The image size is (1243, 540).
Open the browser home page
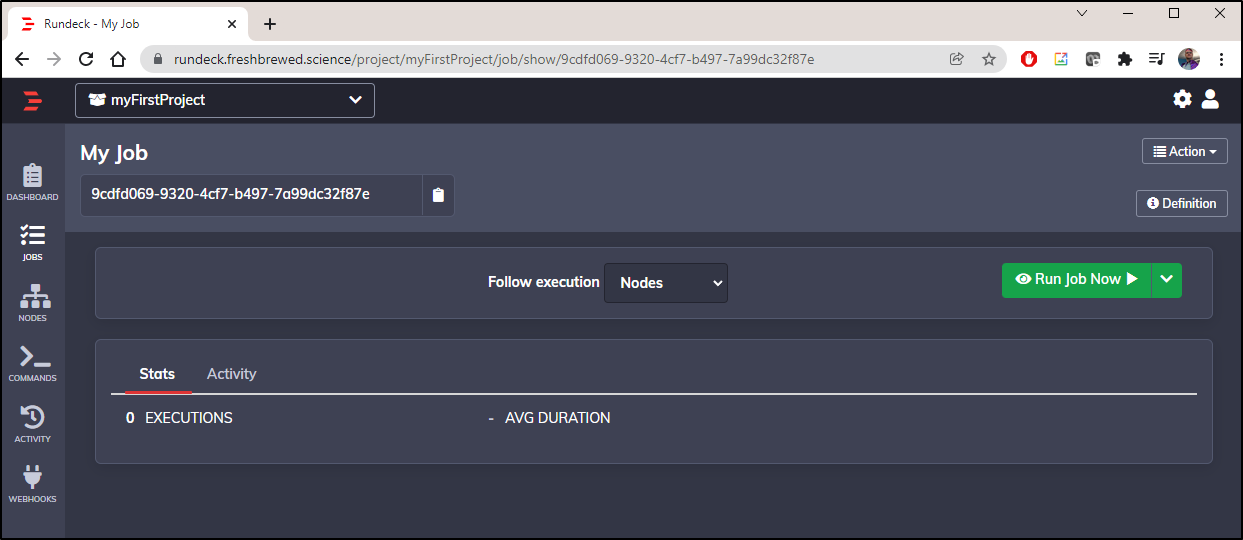[x=118, y=59]
